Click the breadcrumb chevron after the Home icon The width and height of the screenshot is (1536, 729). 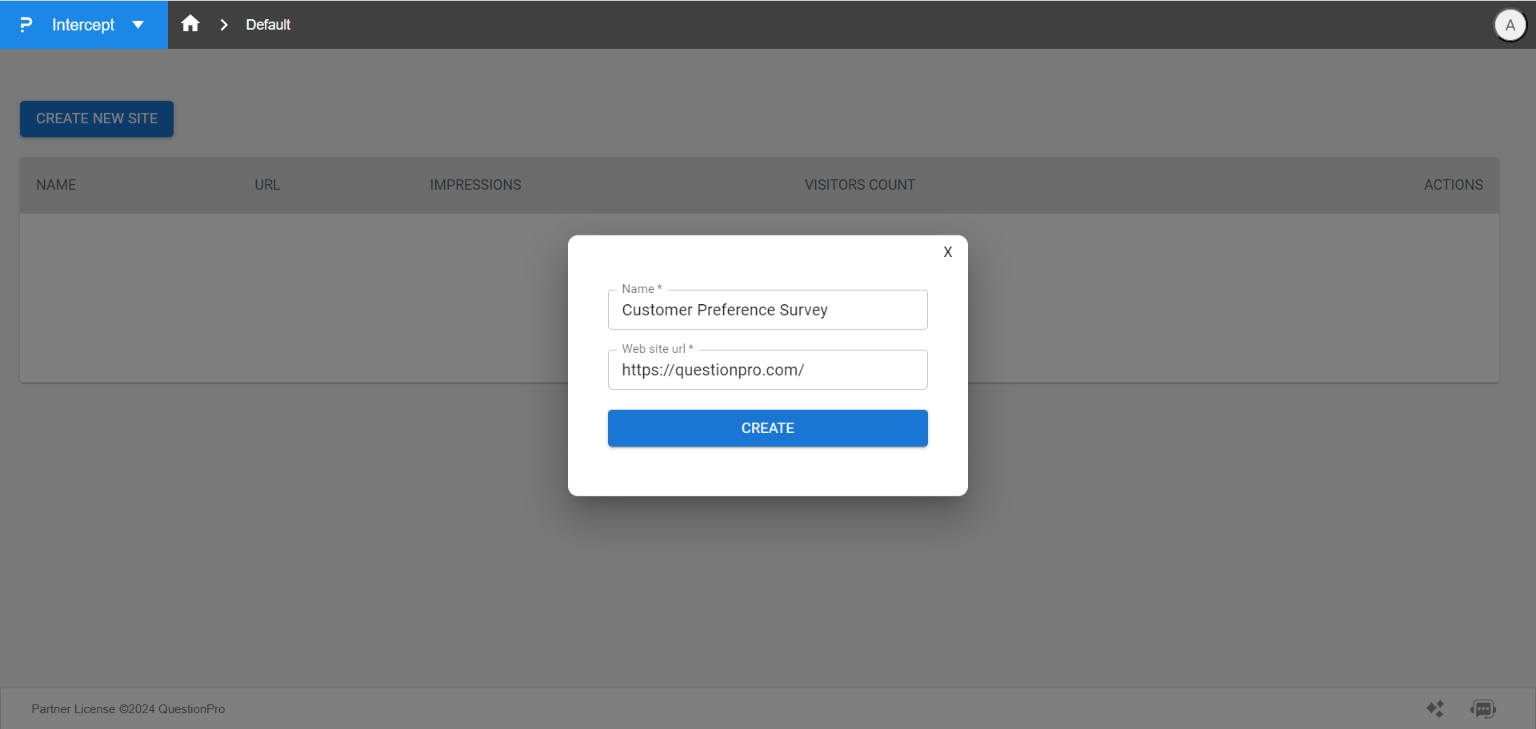(223, 24)
